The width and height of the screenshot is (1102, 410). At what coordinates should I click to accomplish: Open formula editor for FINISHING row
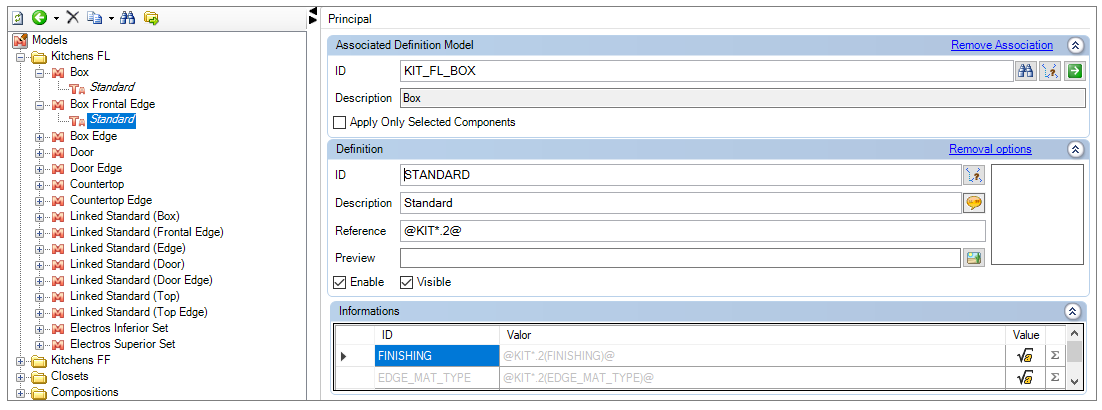coord(1024,355)
